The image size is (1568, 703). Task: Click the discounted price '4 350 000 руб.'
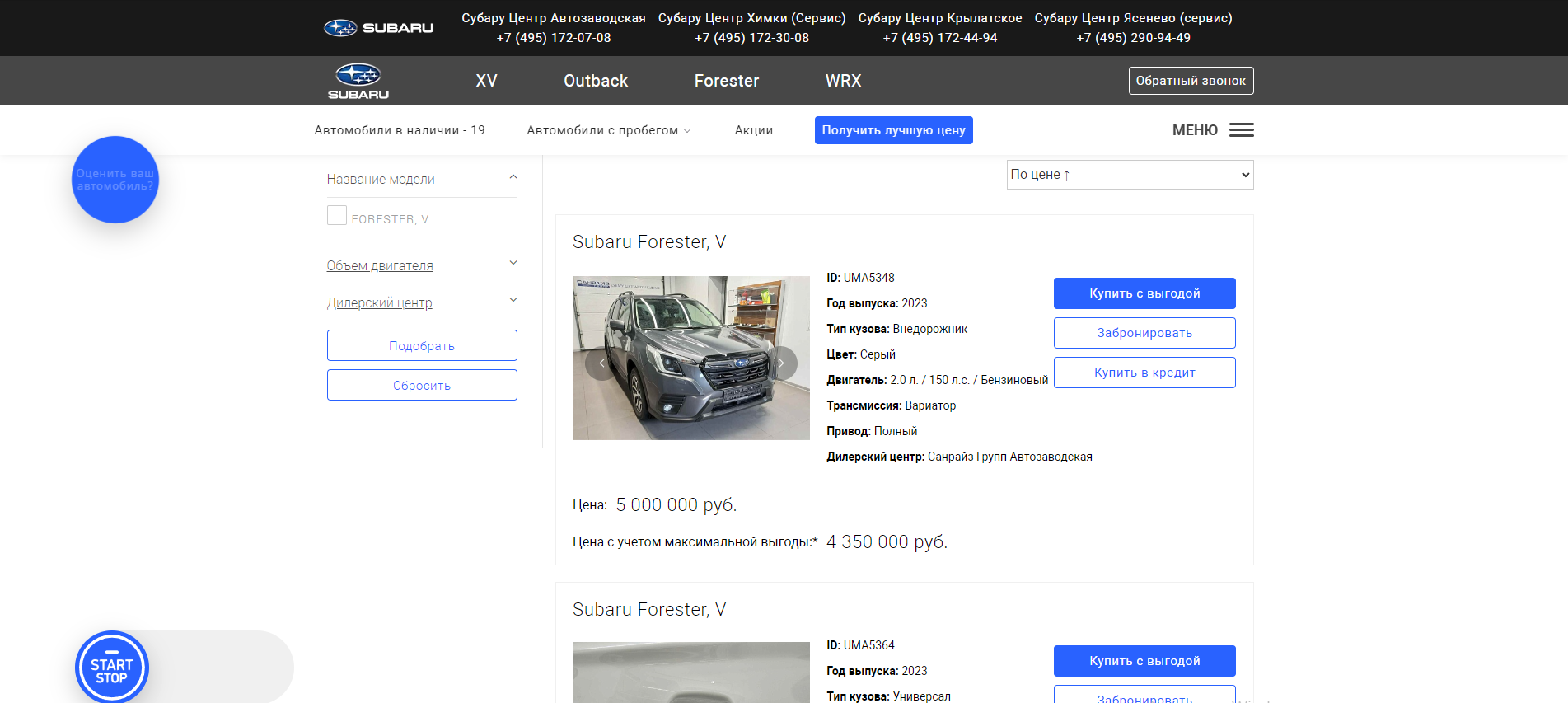click(887, 541)
